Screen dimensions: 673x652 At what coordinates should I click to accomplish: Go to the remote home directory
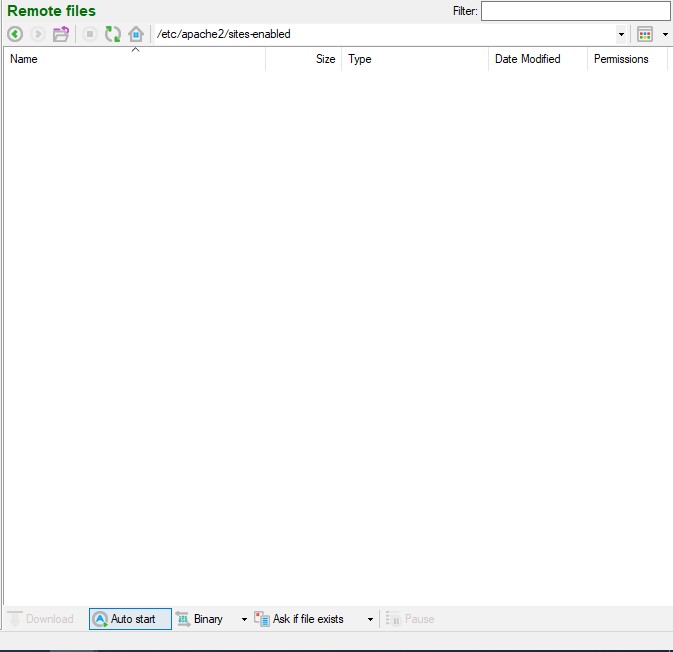point(136,34)
